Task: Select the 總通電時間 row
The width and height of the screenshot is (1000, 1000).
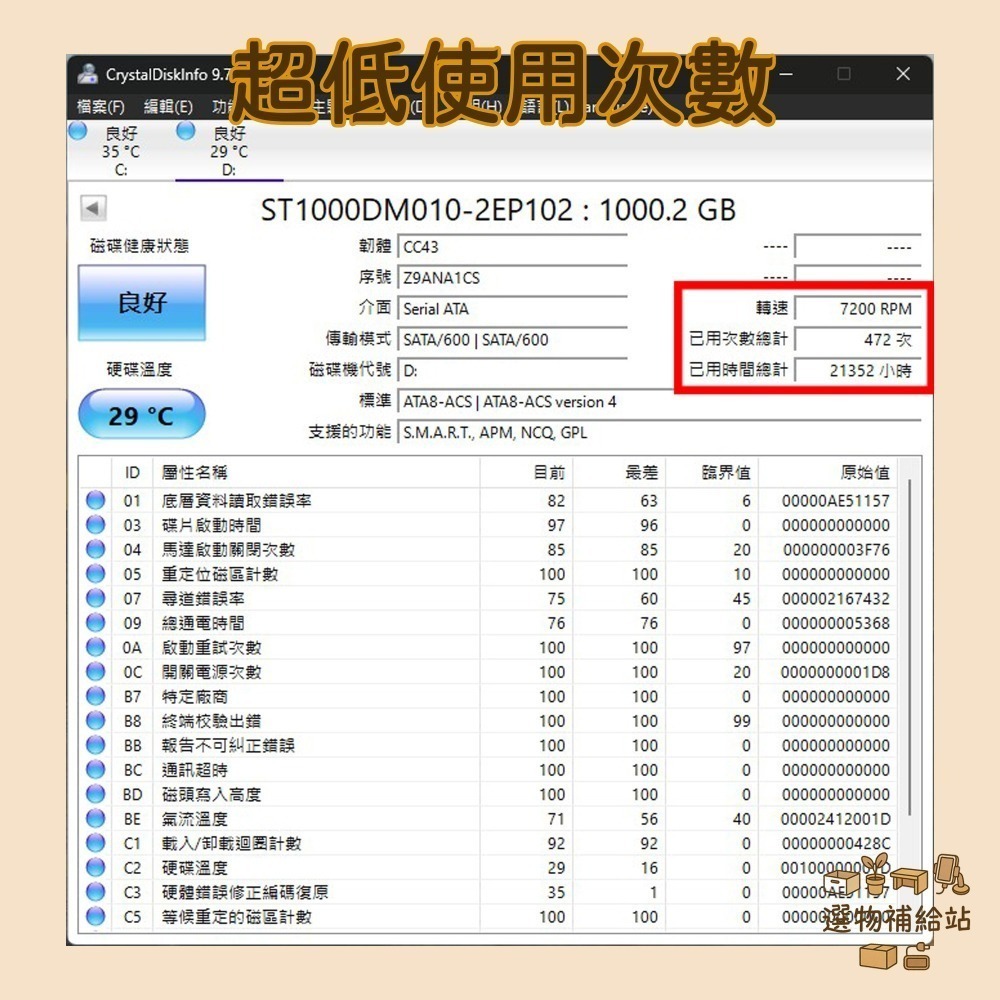Action: [x=489, y=622]
